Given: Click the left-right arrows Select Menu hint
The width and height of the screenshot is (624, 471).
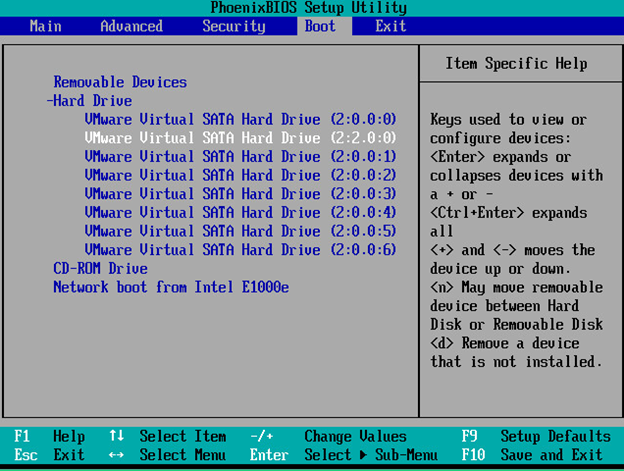Looking at the screenshot, I should (168, 455).
